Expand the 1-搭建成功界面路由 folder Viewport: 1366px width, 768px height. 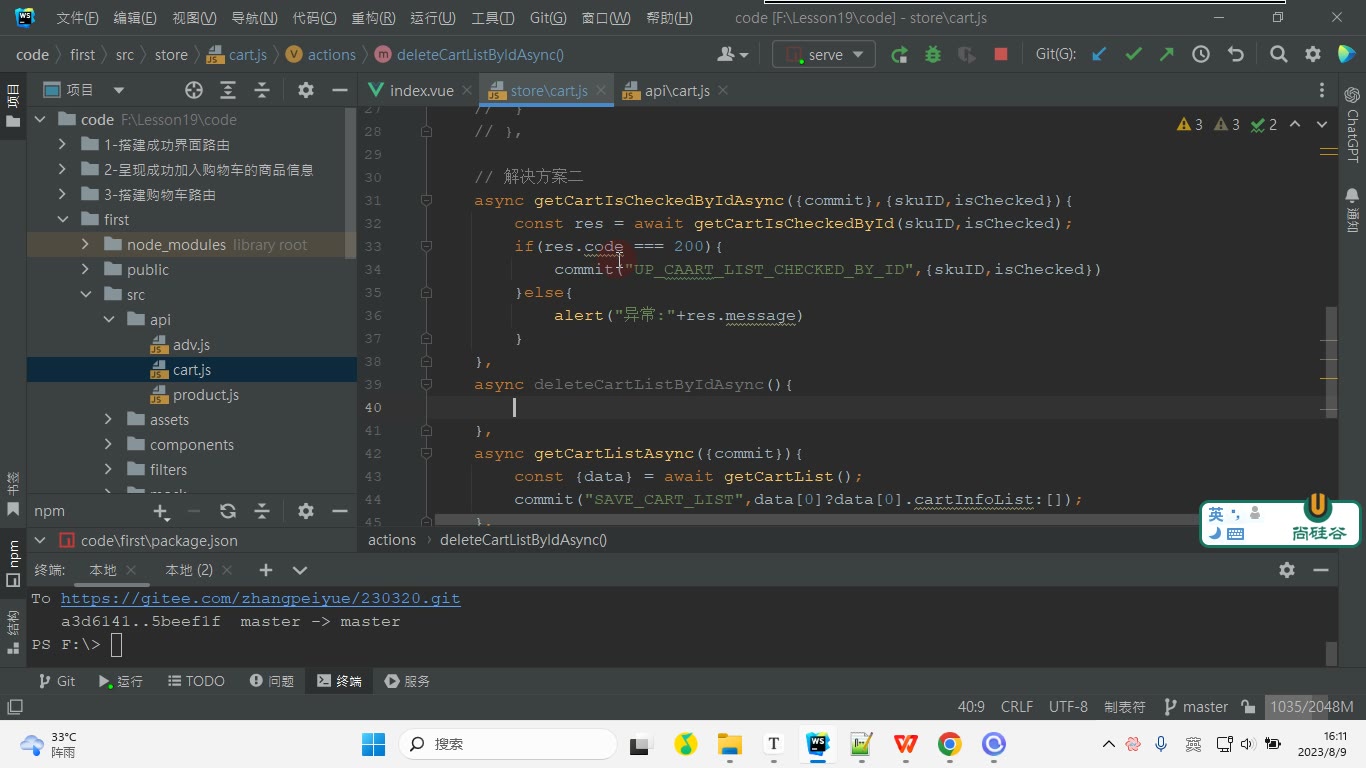tap(63, 145)
